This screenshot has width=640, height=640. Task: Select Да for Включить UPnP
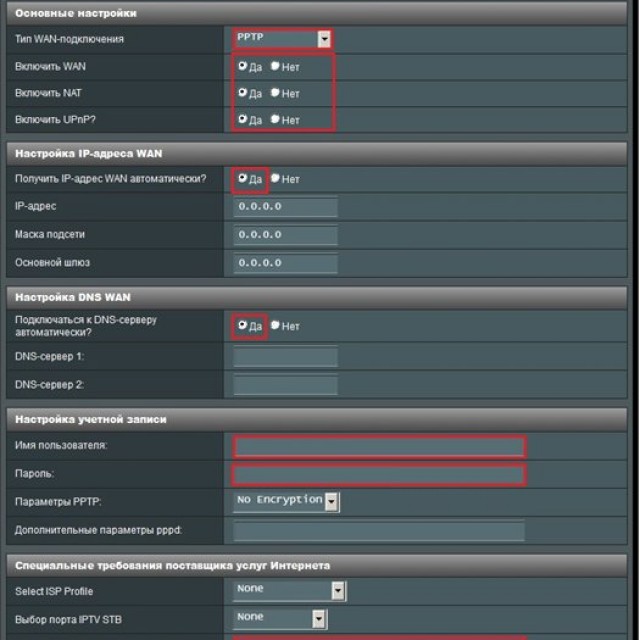pos(242,119)
